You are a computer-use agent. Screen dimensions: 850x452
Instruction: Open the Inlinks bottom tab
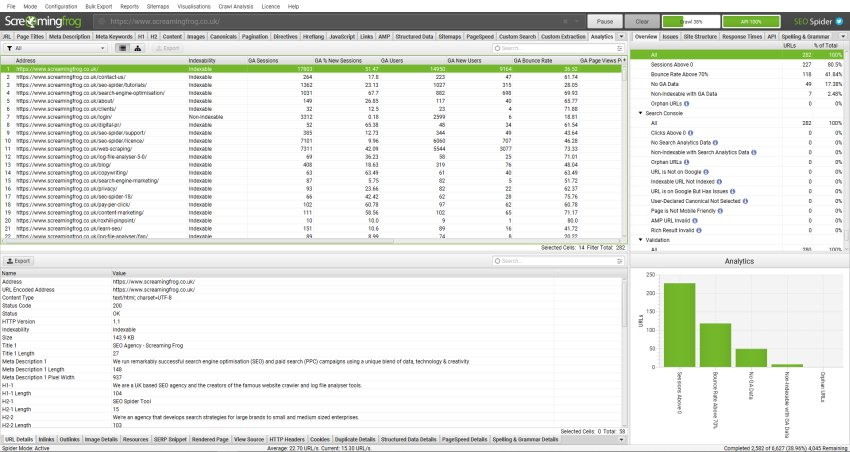(x=47, y=440)
